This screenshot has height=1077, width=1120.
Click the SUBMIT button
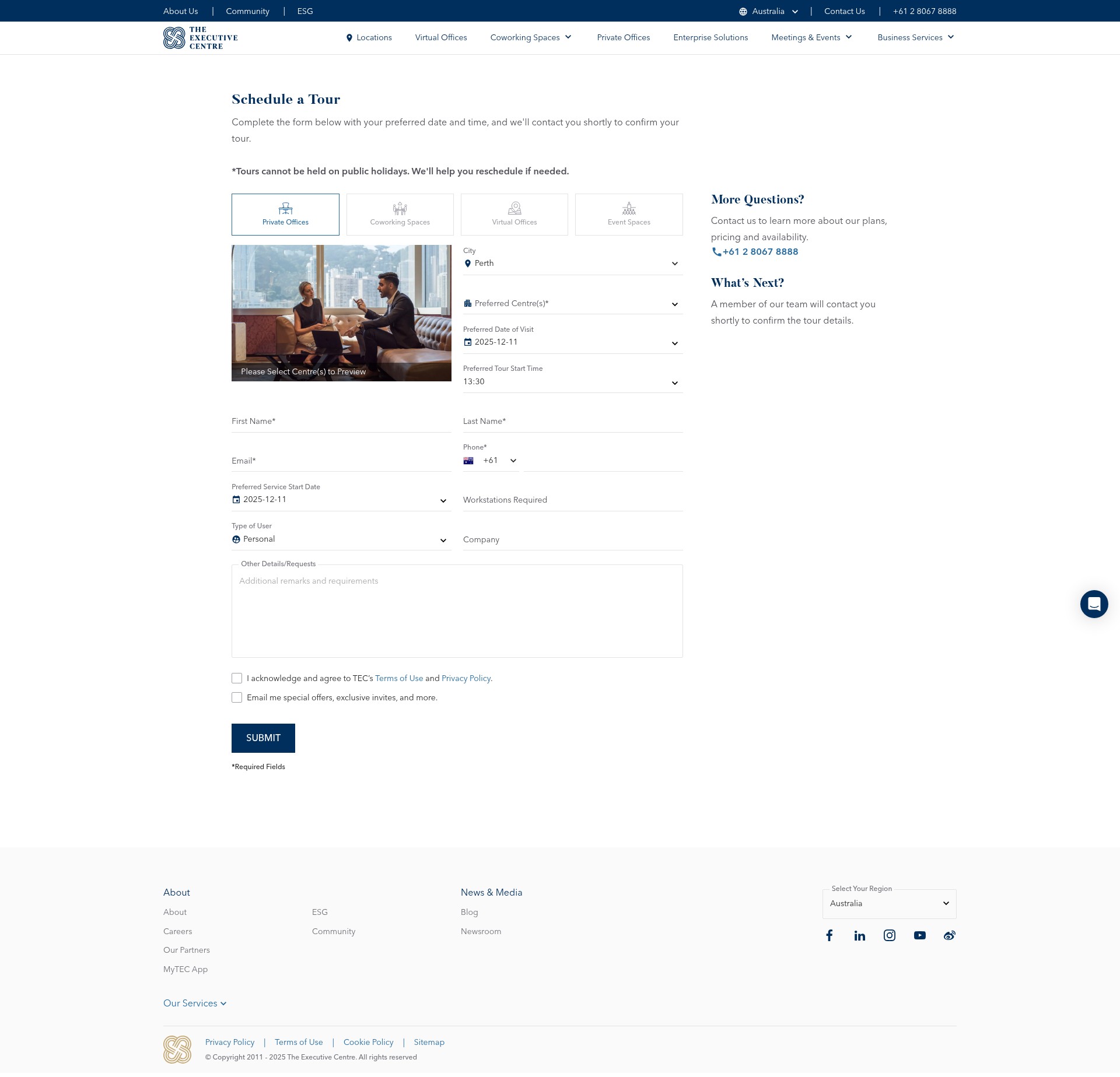coord(263,738)
